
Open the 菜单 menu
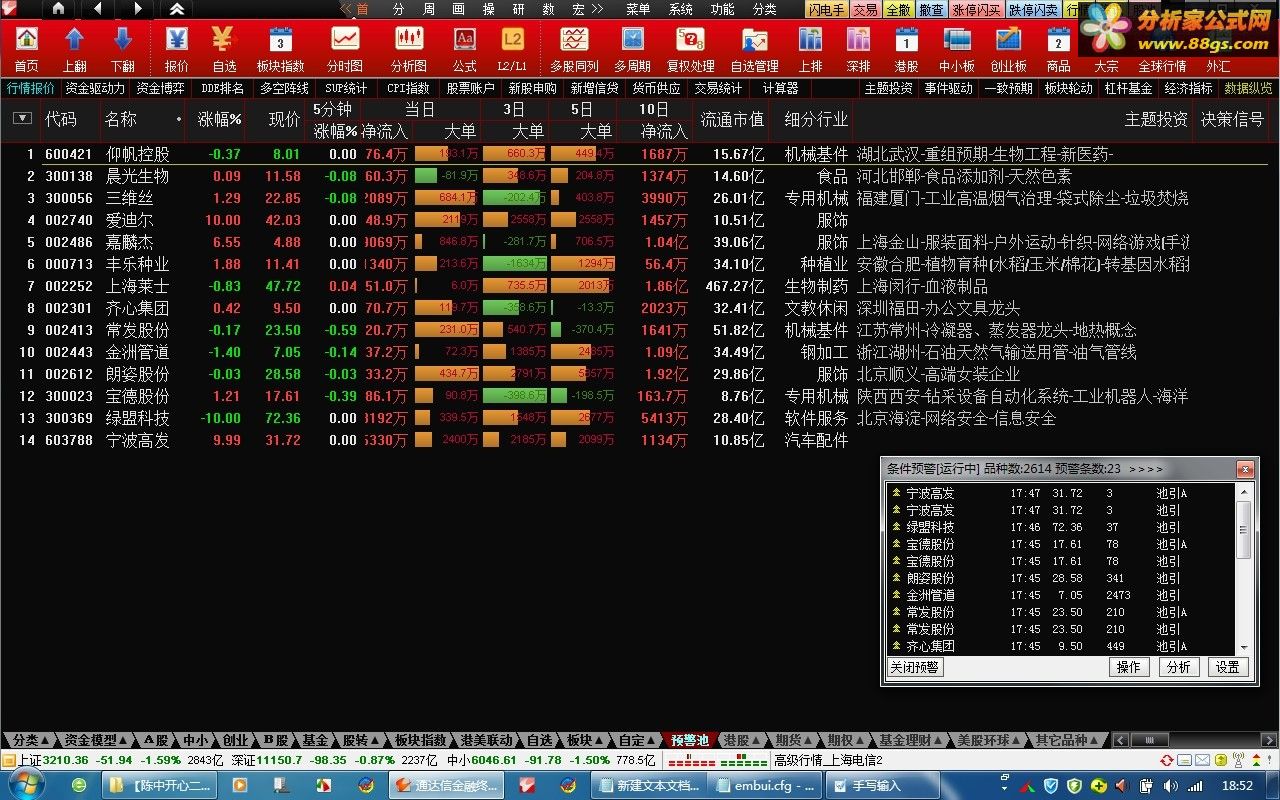click(638, 9)
